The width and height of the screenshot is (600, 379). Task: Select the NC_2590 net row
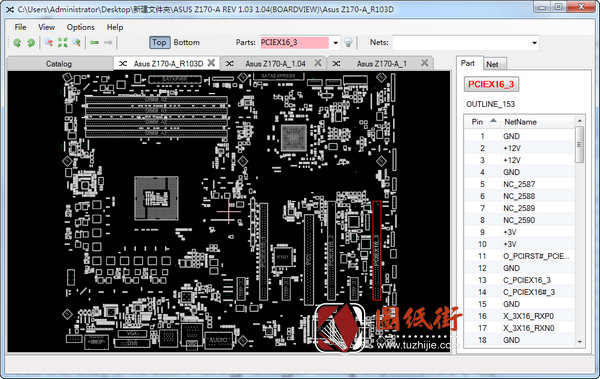pyautogui.click(x=520, y=220)
